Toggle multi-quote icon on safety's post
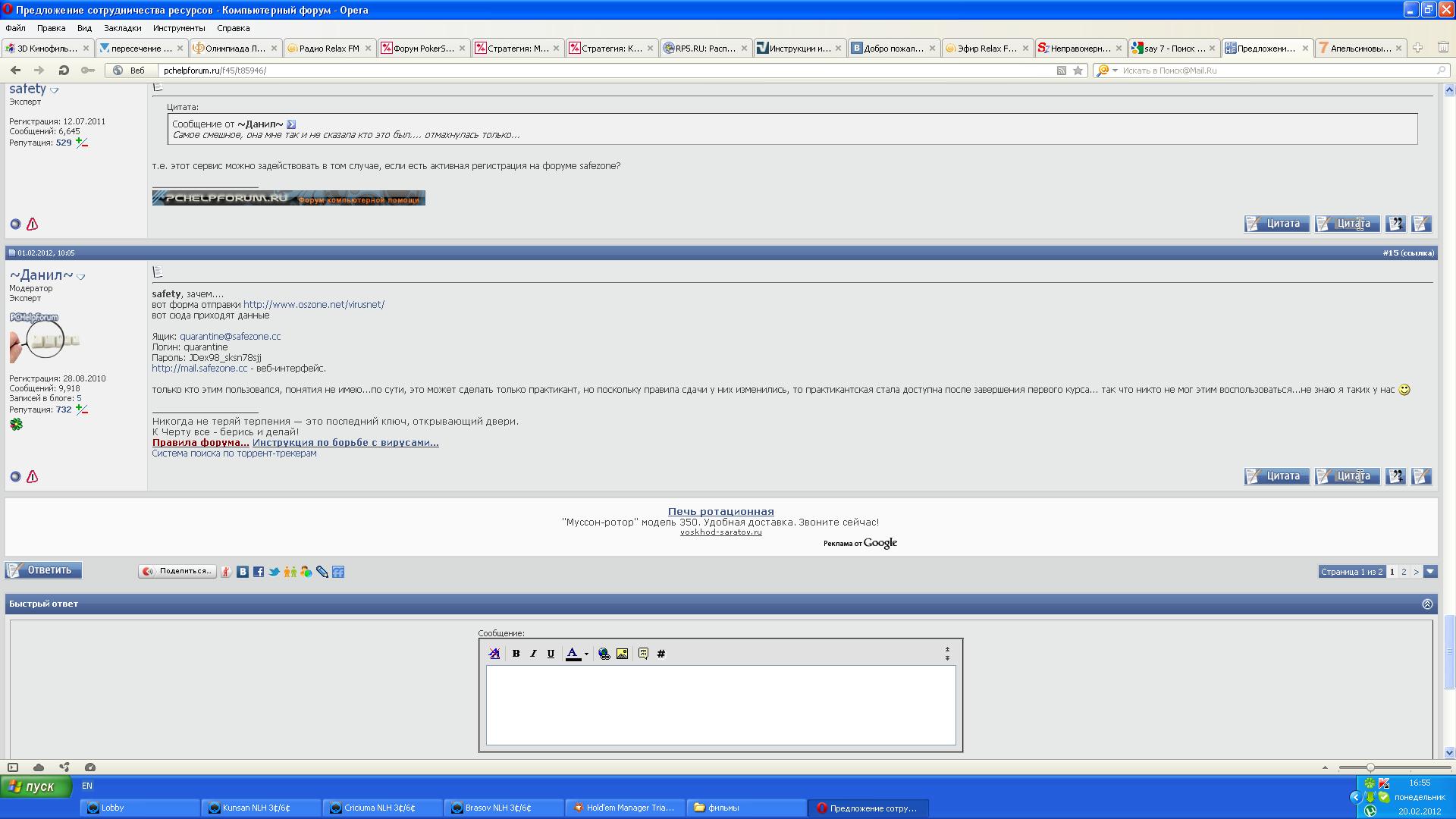 1395,224
